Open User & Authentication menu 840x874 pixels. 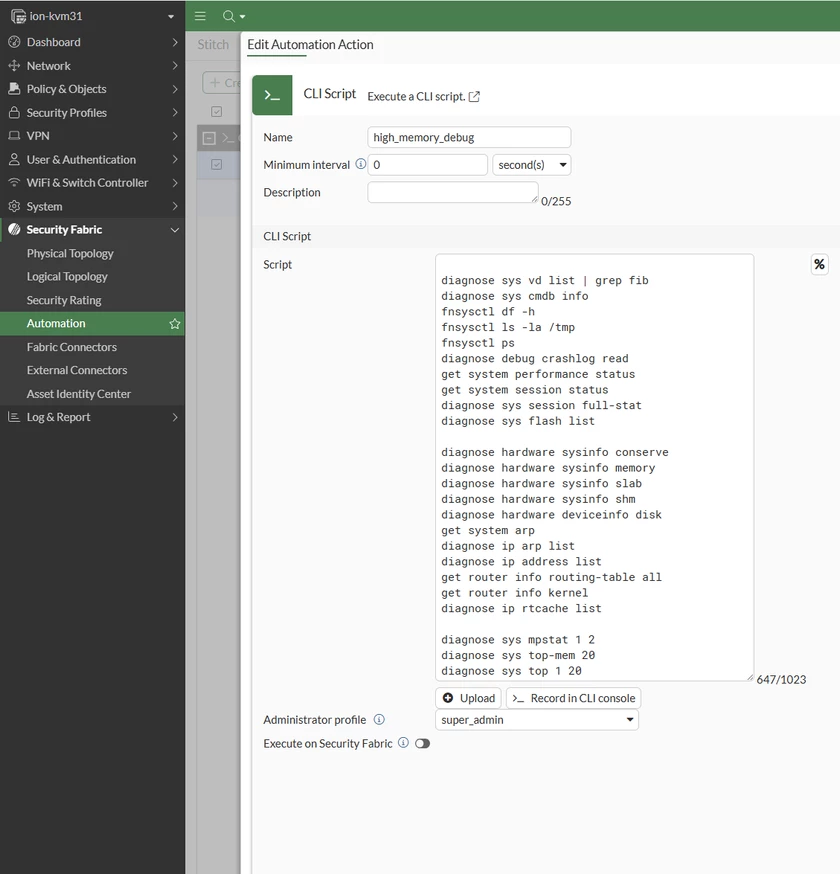92,159
